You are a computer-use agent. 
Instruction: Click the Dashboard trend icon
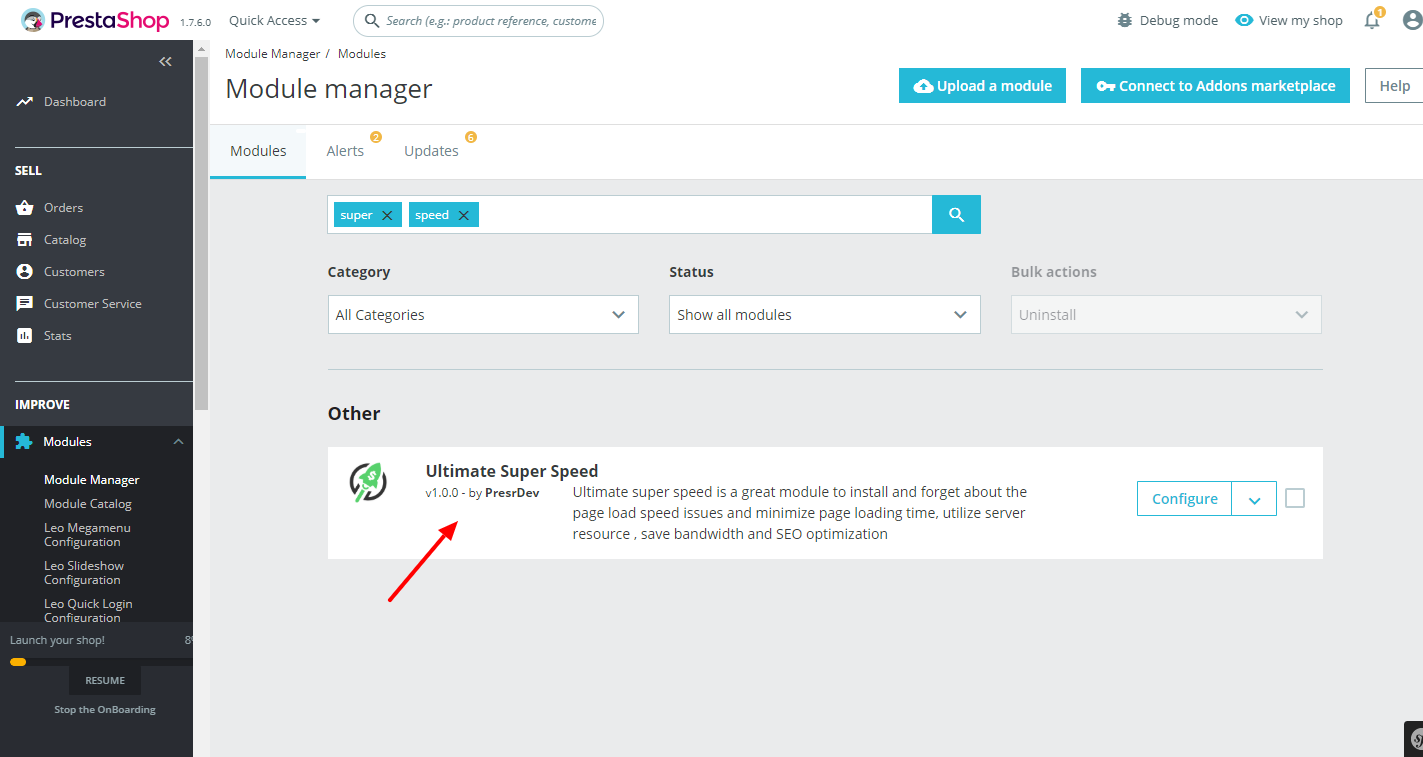point(25,102)
